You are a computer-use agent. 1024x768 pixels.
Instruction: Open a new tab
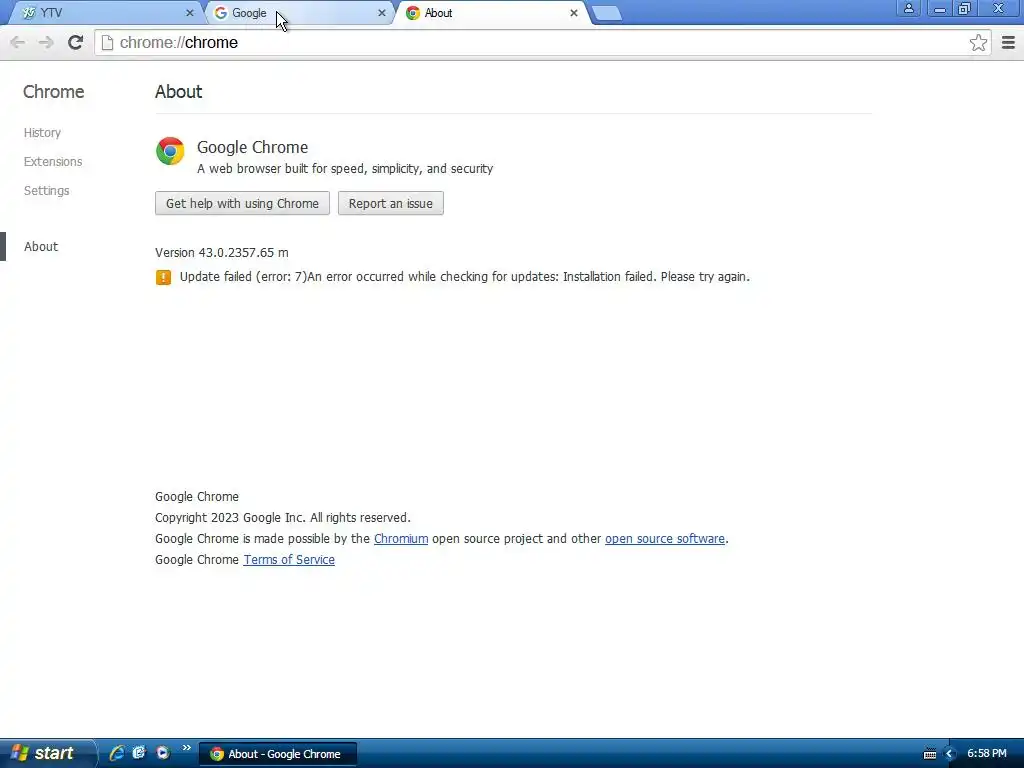607,13
